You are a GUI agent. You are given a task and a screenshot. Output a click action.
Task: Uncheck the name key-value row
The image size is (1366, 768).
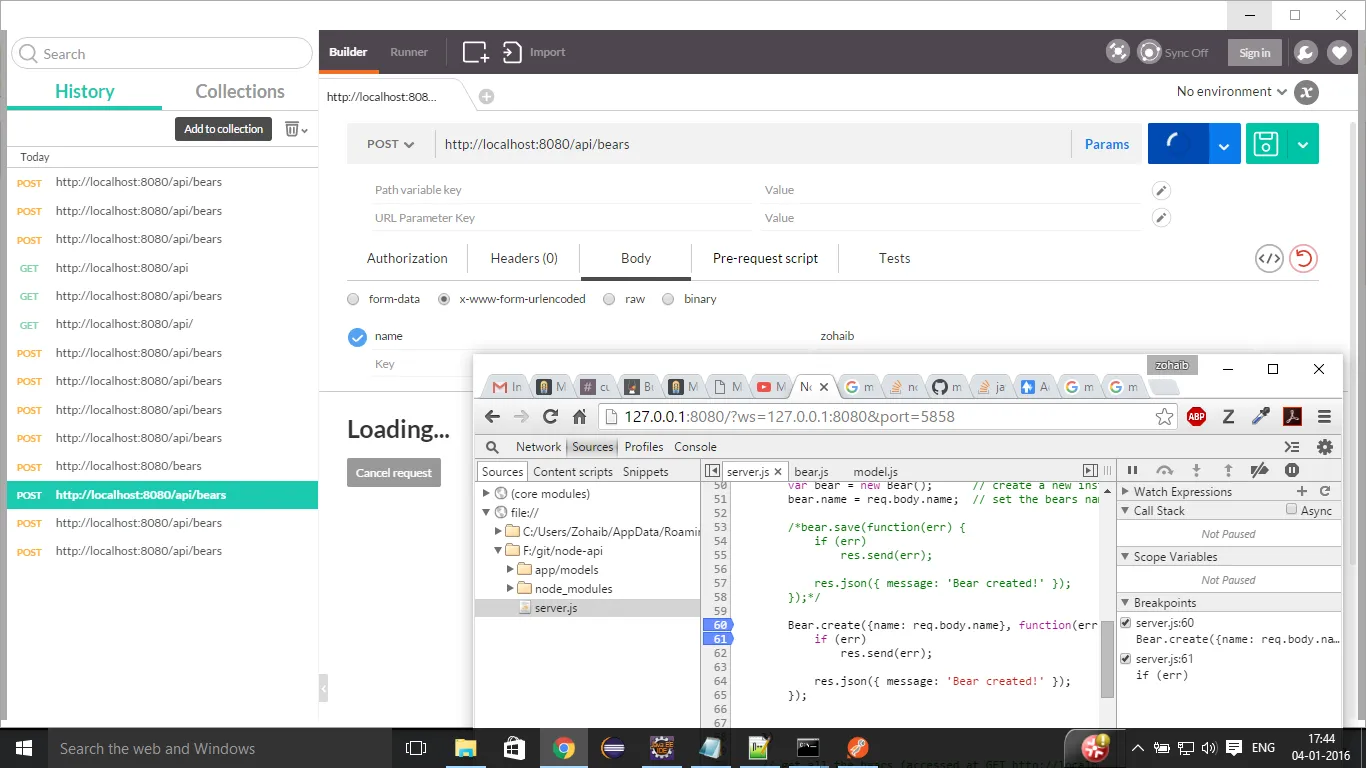point(357,337)
